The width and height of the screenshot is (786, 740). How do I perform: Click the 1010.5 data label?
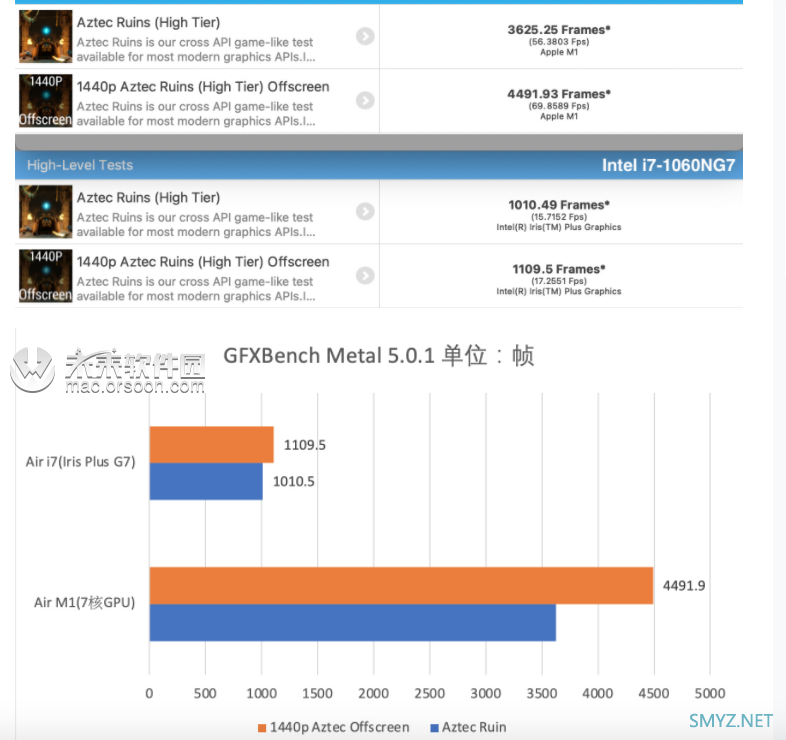(294, 482)
